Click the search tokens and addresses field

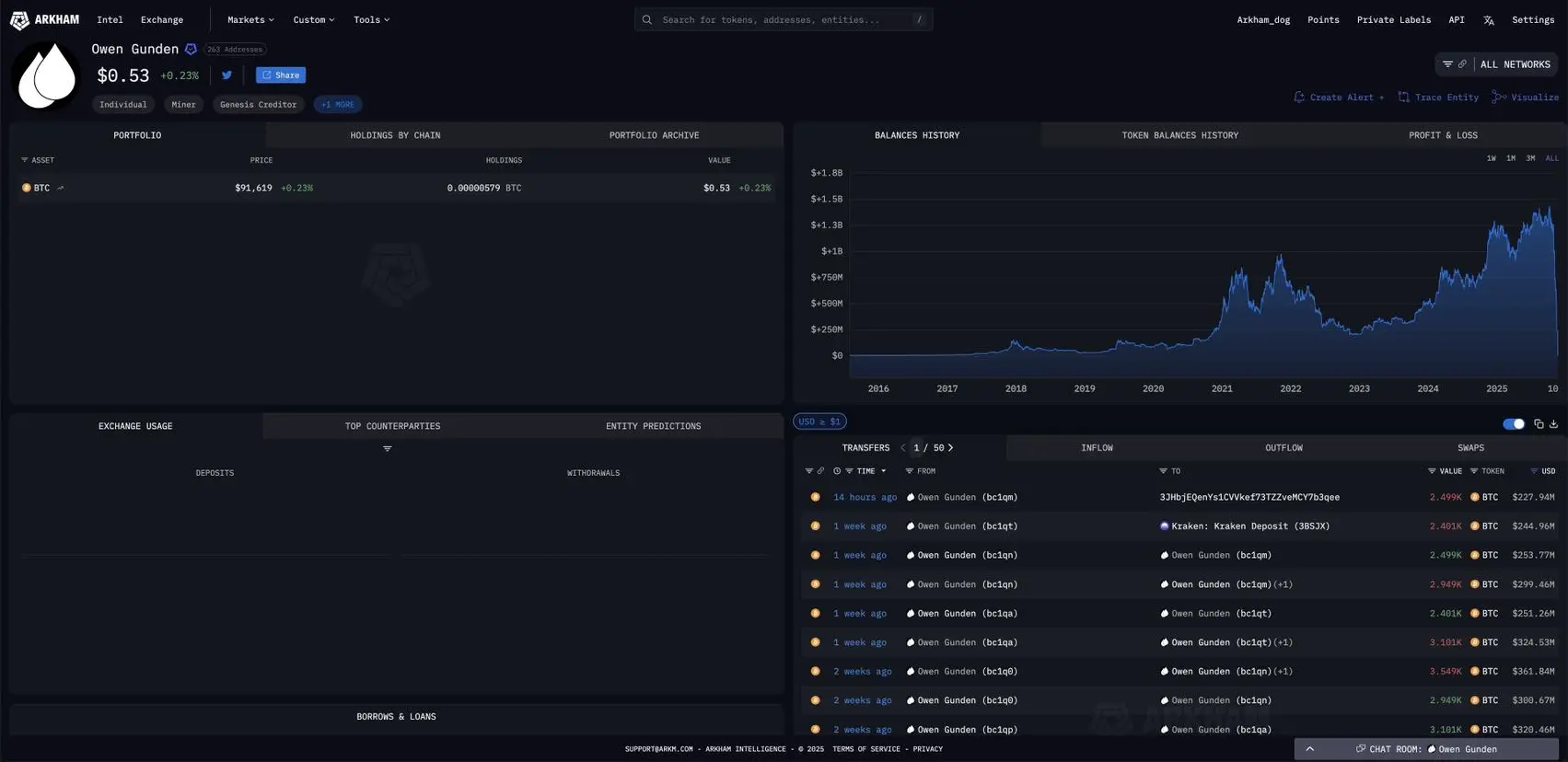(x=783, y=19)
